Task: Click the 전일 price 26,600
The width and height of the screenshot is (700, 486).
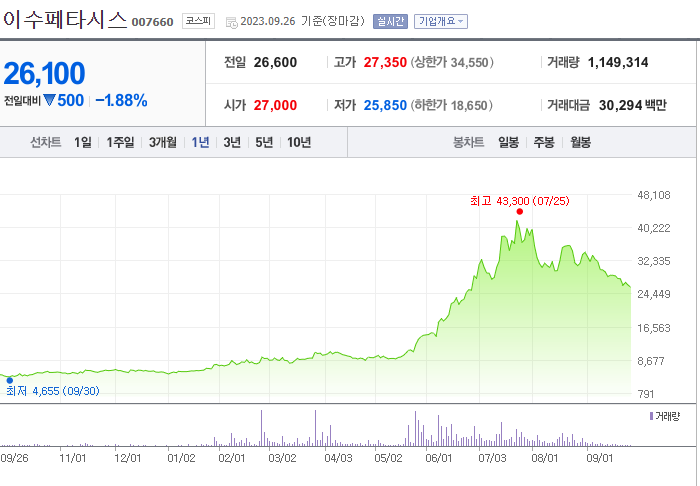Action: [275, 62]
